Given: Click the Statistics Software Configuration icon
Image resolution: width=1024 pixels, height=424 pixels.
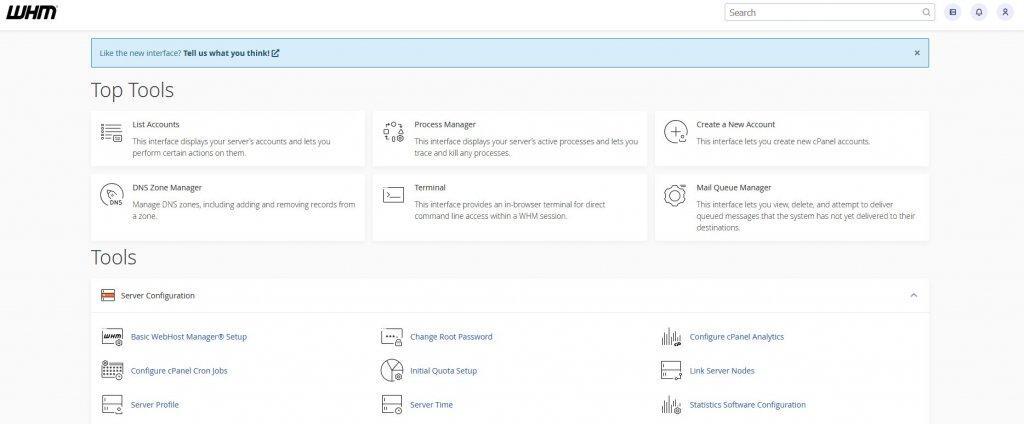Looking at the screenshot, I should coord(671,404).
